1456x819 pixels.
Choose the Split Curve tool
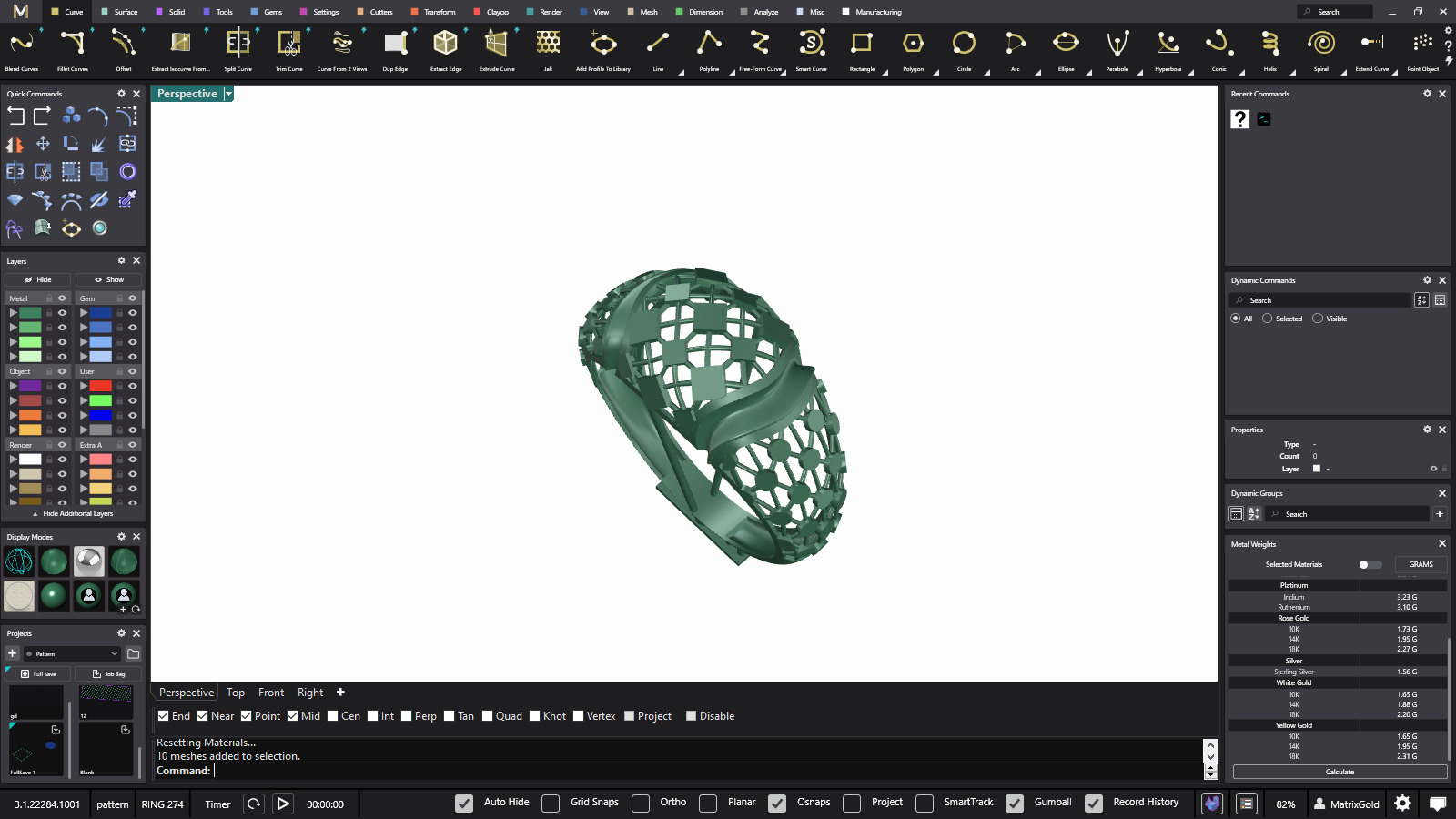238,49
